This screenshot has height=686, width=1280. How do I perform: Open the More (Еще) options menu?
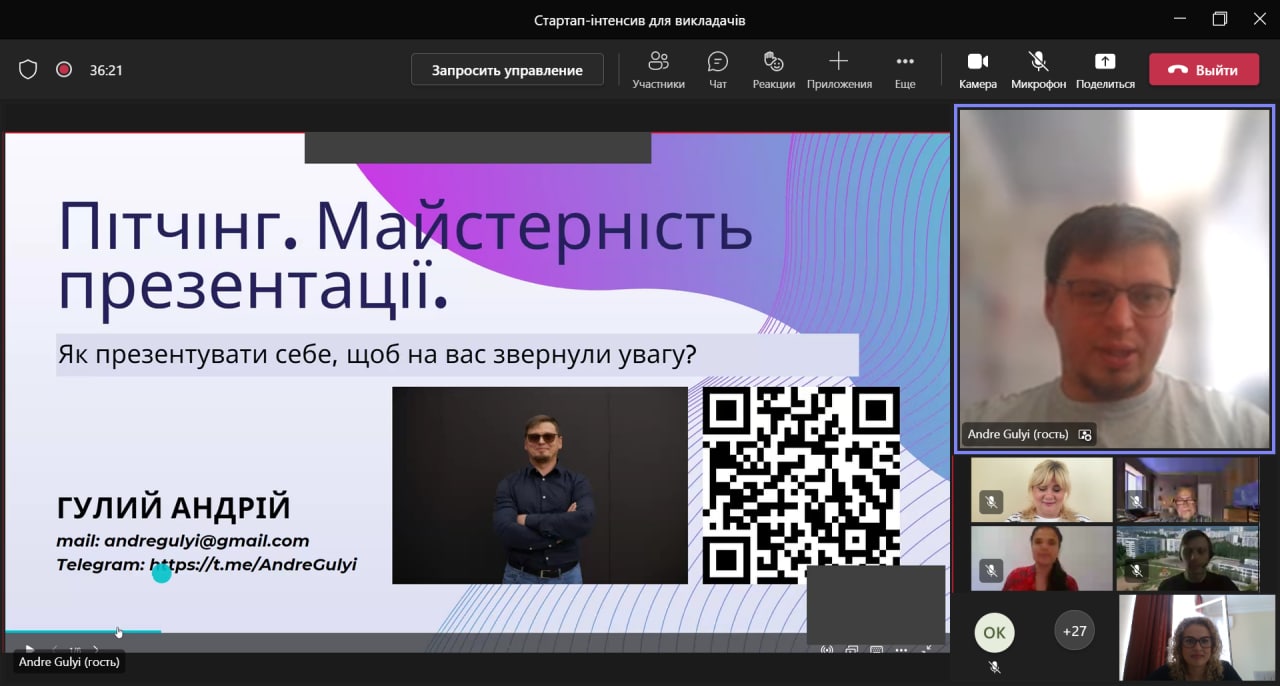(905, 70)
